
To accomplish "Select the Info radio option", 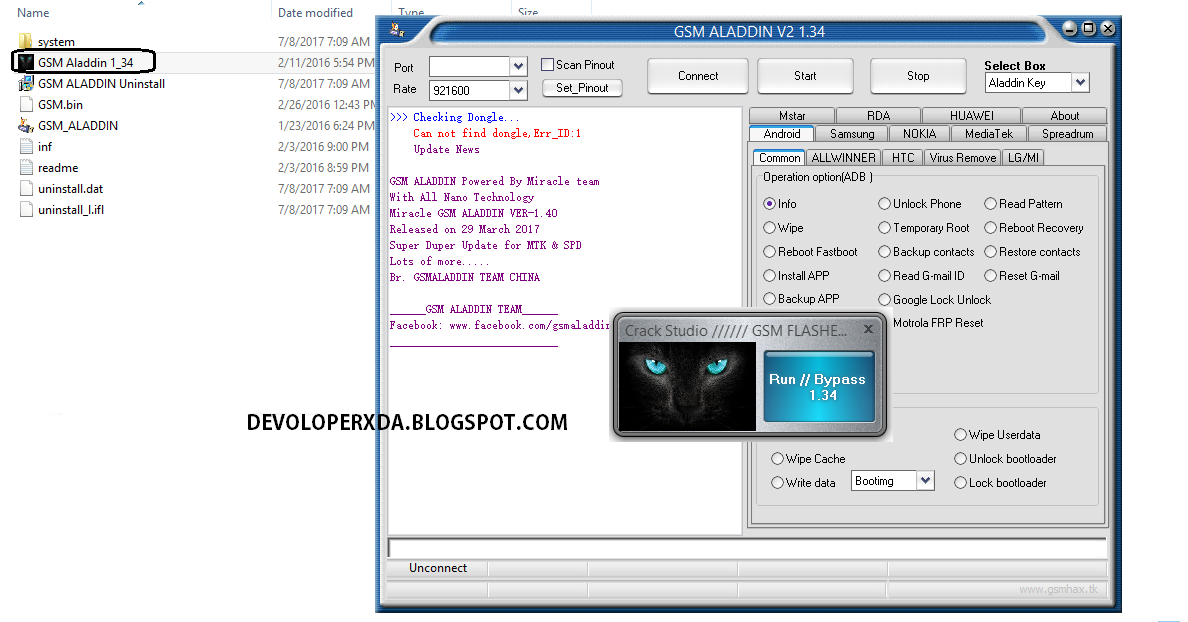I will [769, 204].
